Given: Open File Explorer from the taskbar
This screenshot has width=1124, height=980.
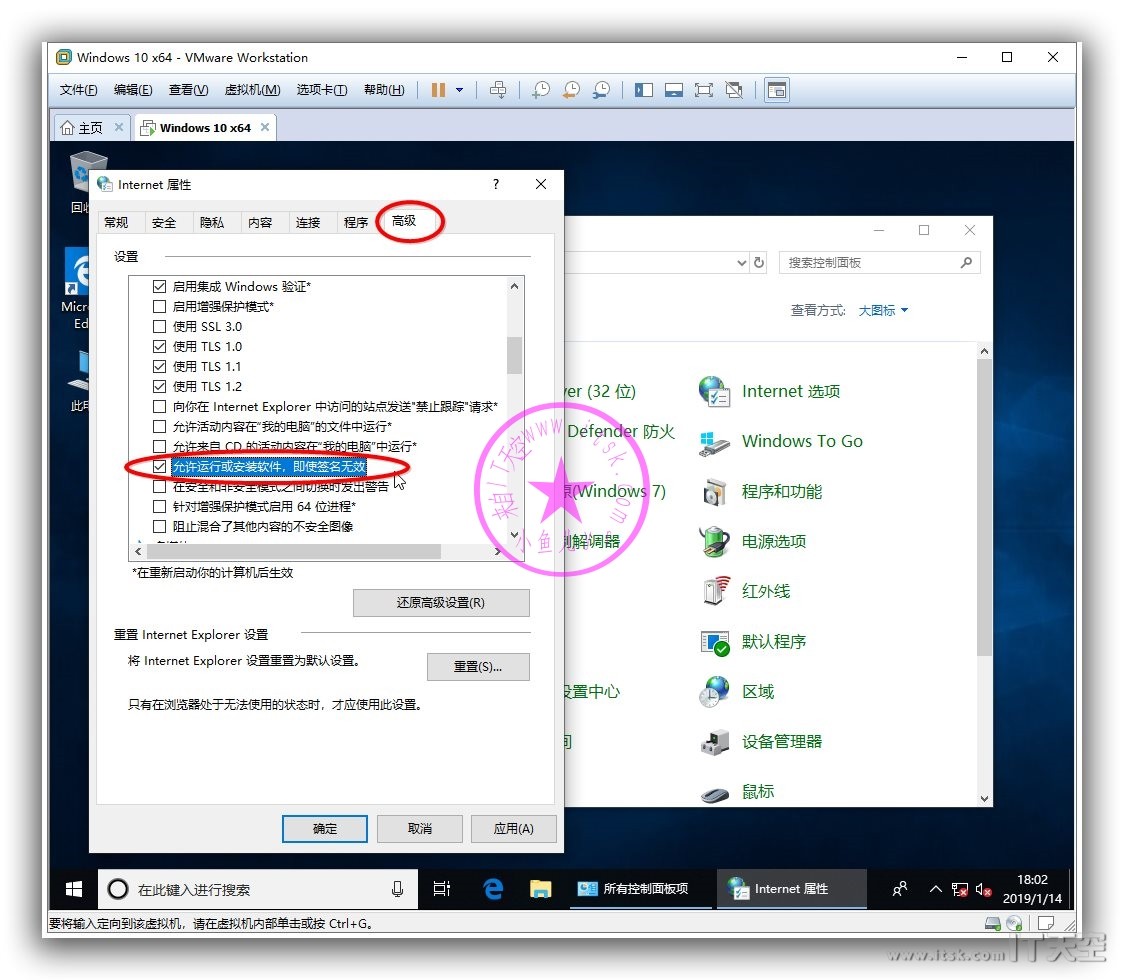Looking at the screenshot, I should 540,890.
